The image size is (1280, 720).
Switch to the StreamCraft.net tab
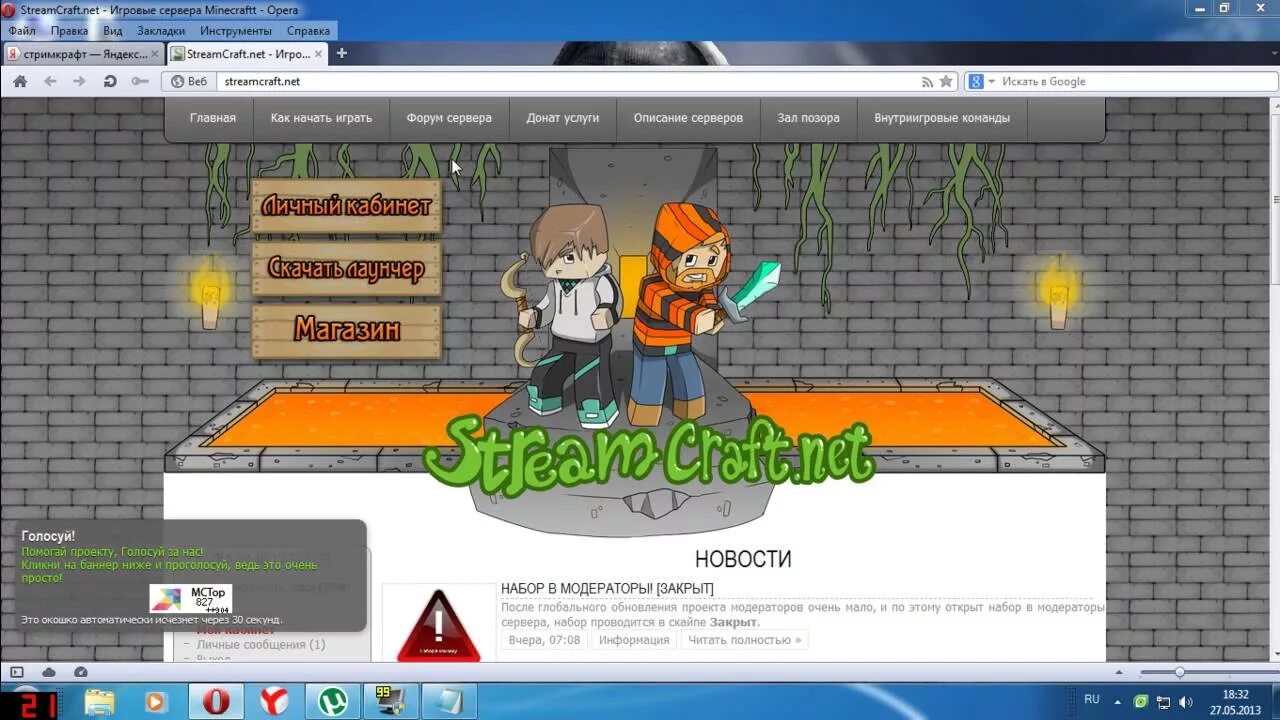(247, 54)
